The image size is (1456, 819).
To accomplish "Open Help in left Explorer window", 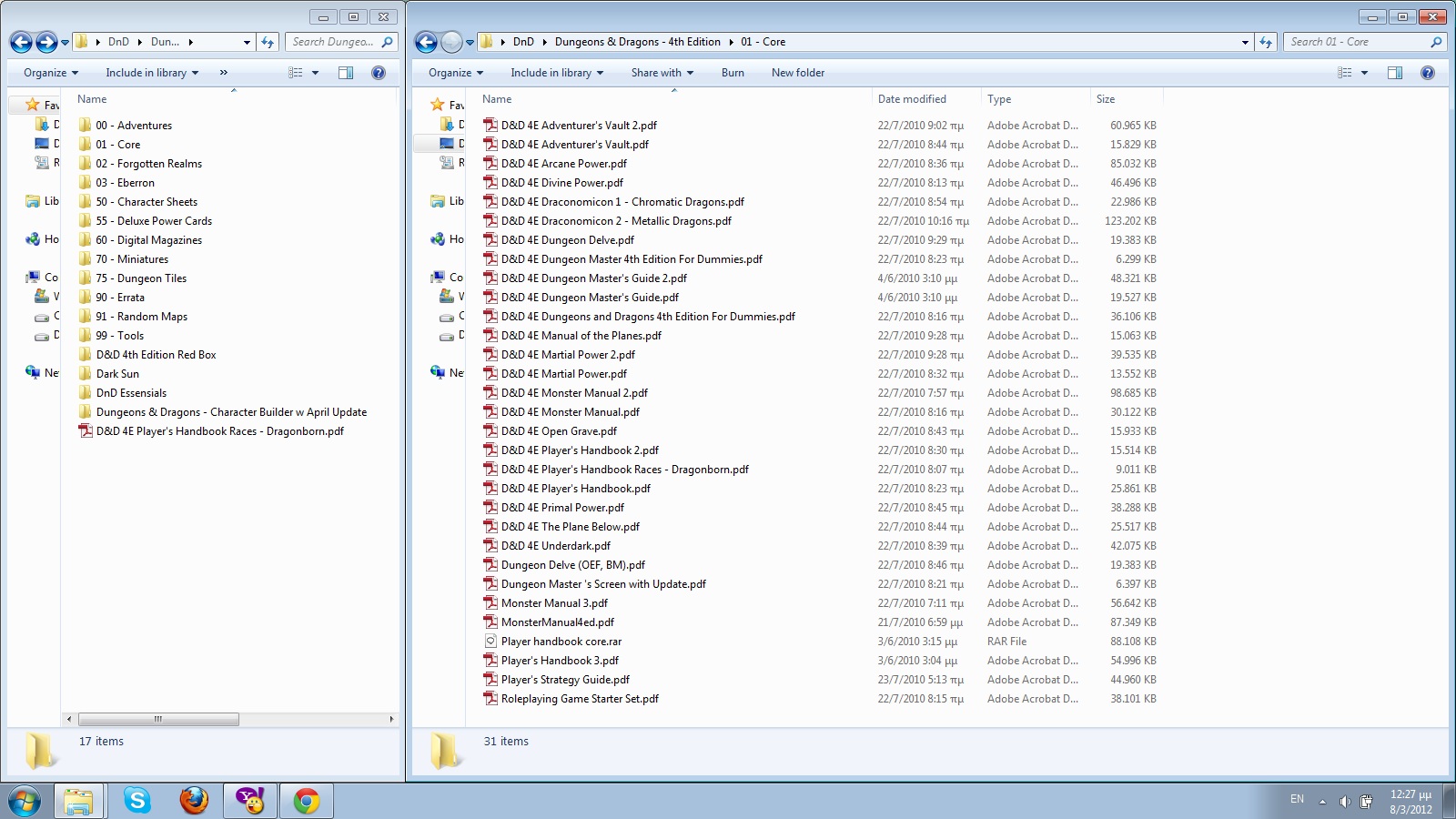I will 379,73.
